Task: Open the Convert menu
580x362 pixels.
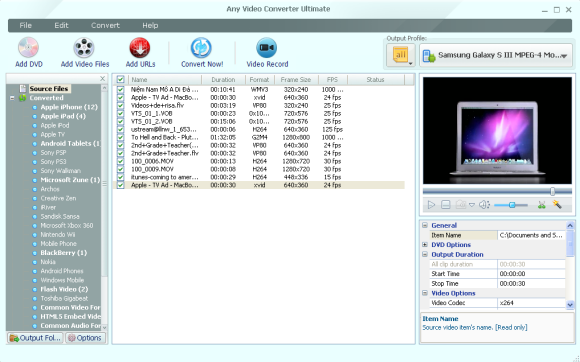Action: coord(105,25)
